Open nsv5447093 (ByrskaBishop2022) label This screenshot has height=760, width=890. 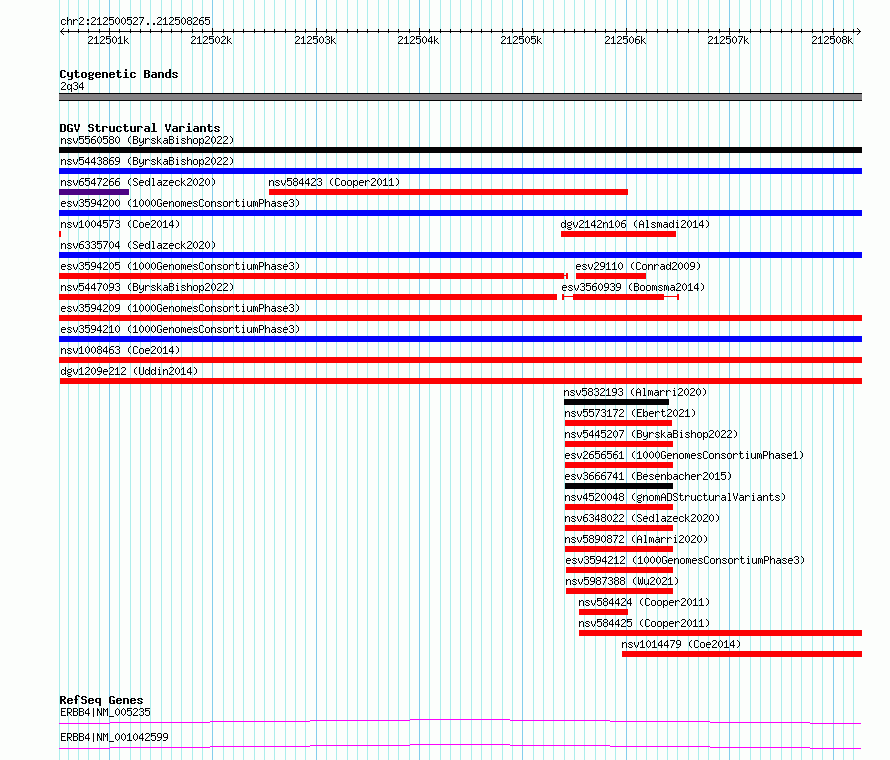coord(147,287)
